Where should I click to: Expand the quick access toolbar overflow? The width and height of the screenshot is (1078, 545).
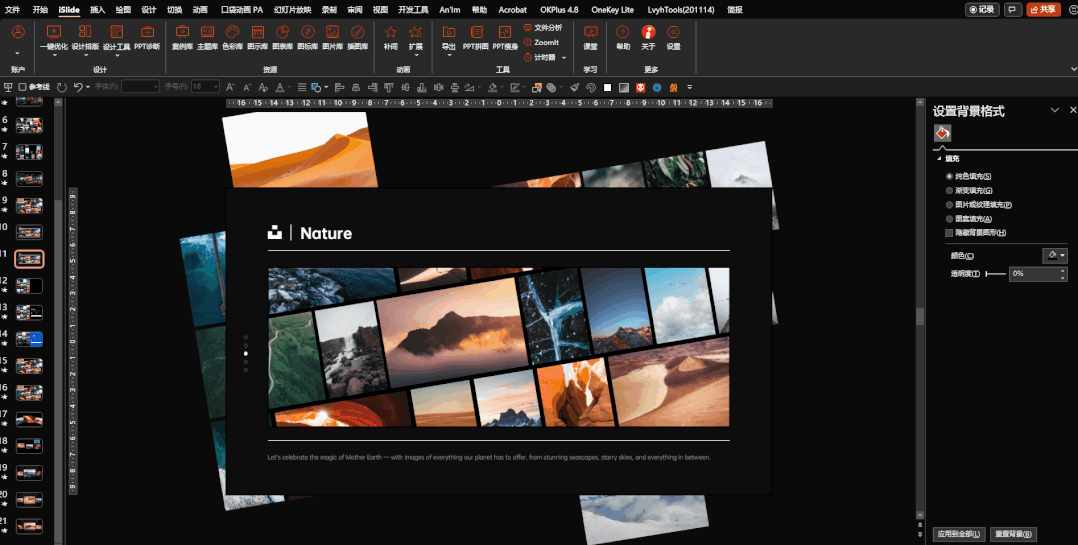[x=690, y=87]
